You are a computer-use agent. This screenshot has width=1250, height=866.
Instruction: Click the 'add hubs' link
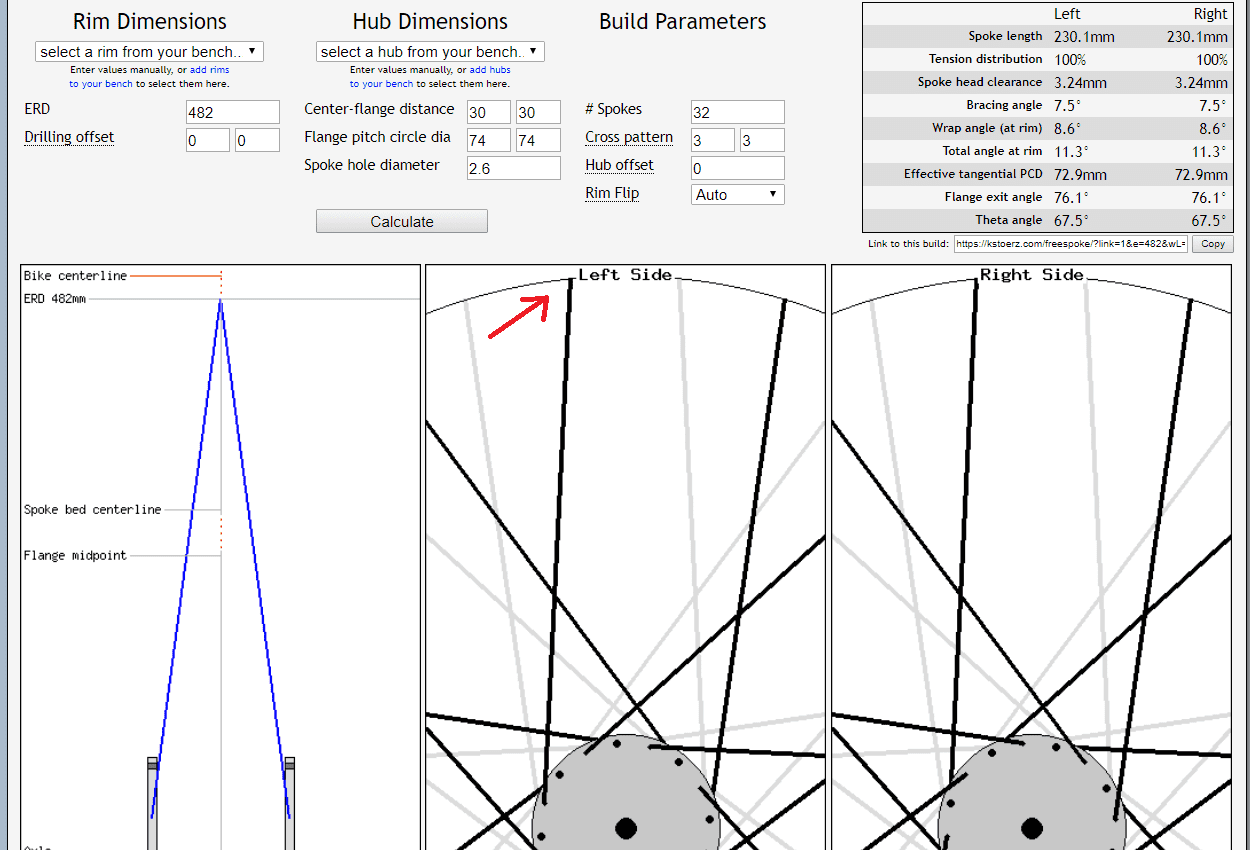point(491,70)
